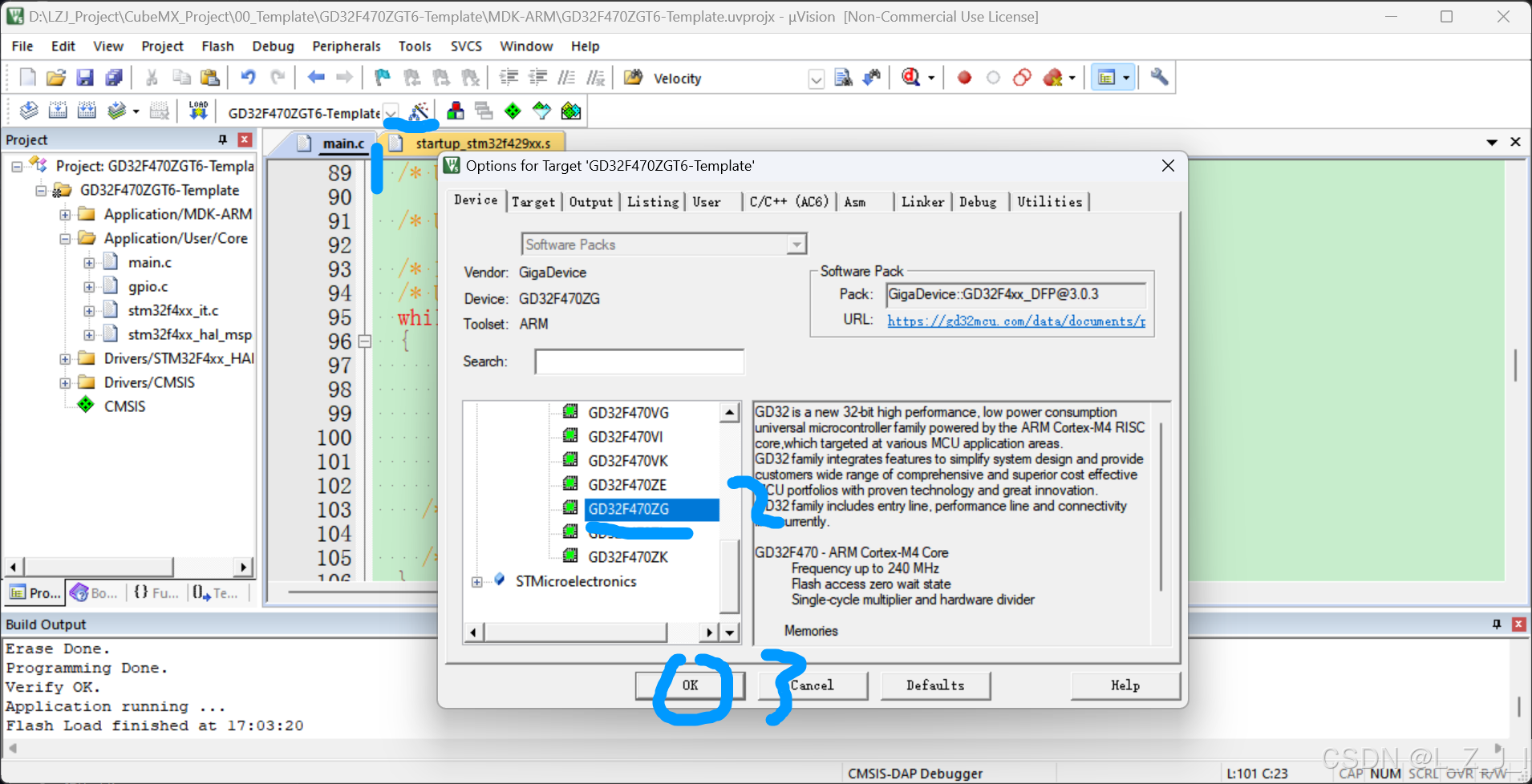Build the target files
The height and width of the screenshot is (784, 1532).
[58, 111]
